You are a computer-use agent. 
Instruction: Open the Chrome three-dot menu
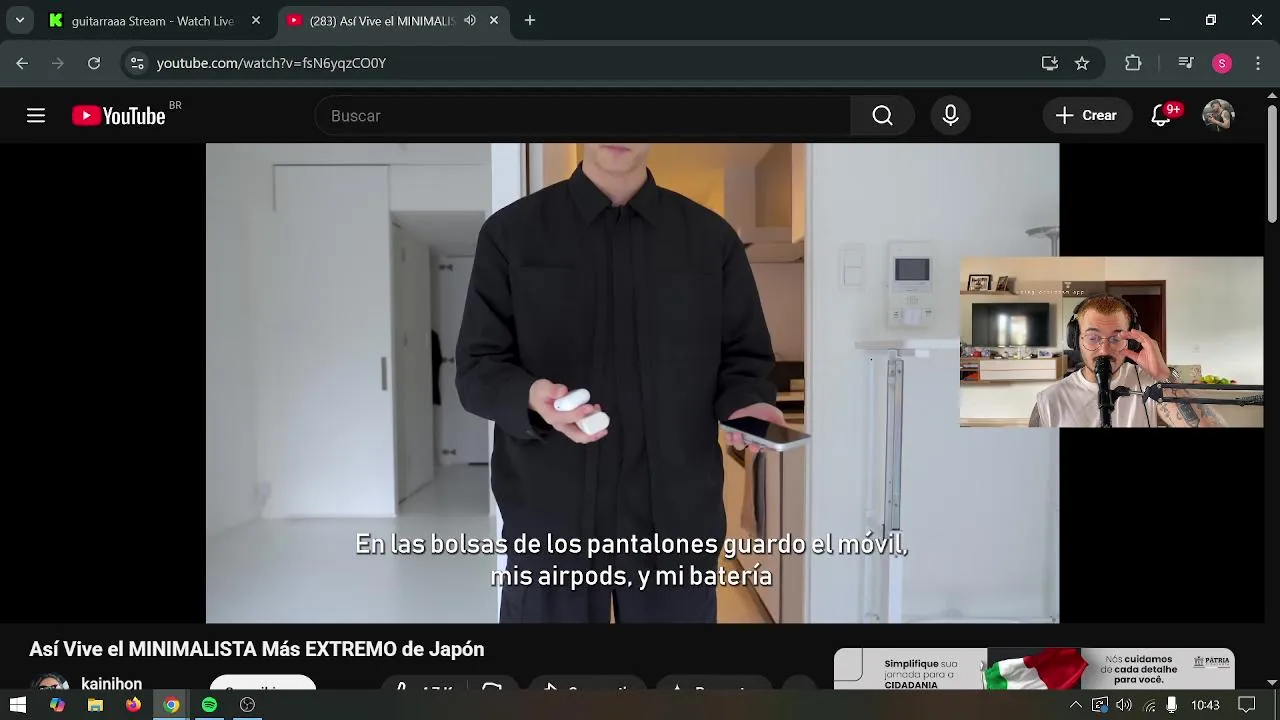click(x=1258, y=63)
